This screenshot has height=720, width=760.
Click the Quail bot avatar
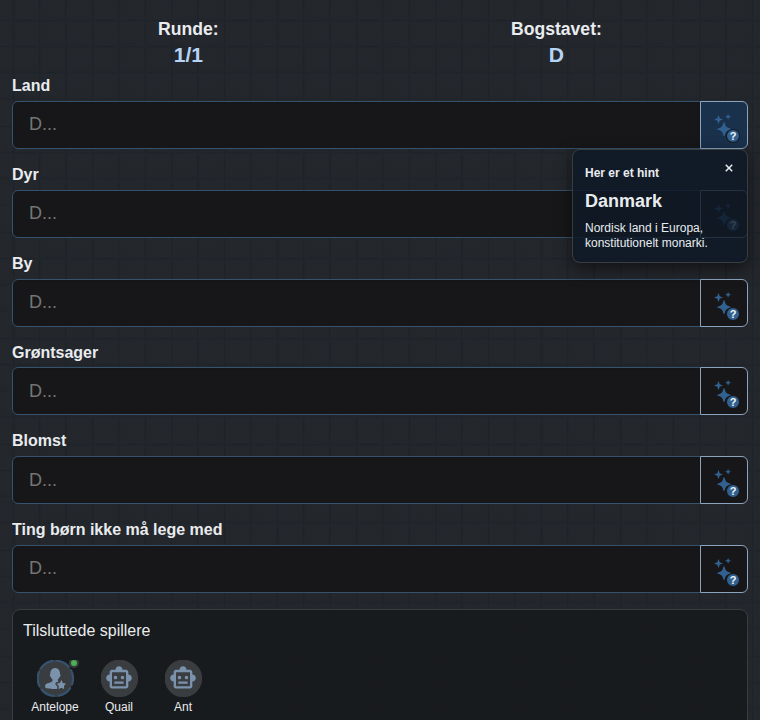pos(119,678)
